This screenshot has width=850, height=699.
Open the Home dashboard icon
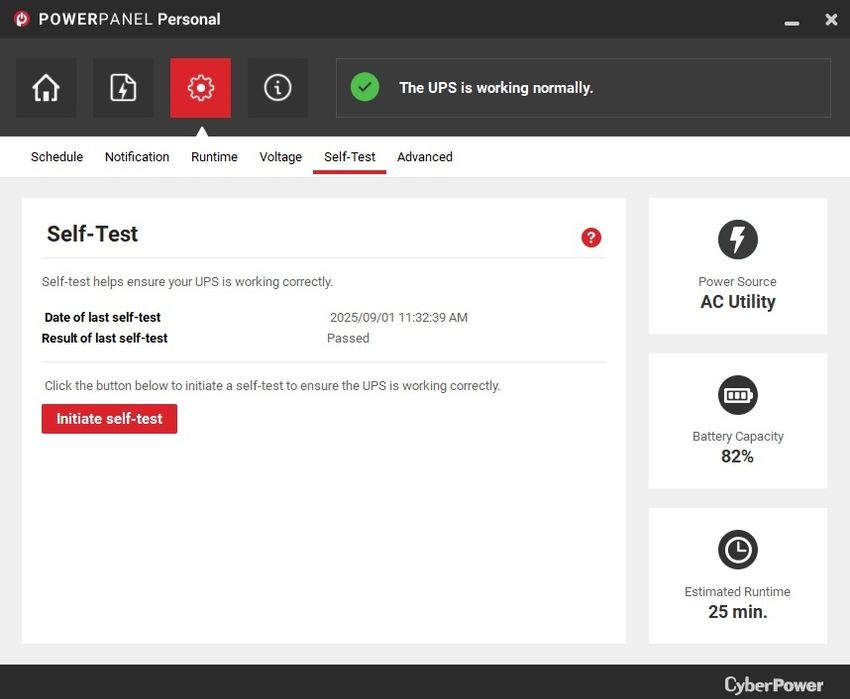click(x=46, y=88)
